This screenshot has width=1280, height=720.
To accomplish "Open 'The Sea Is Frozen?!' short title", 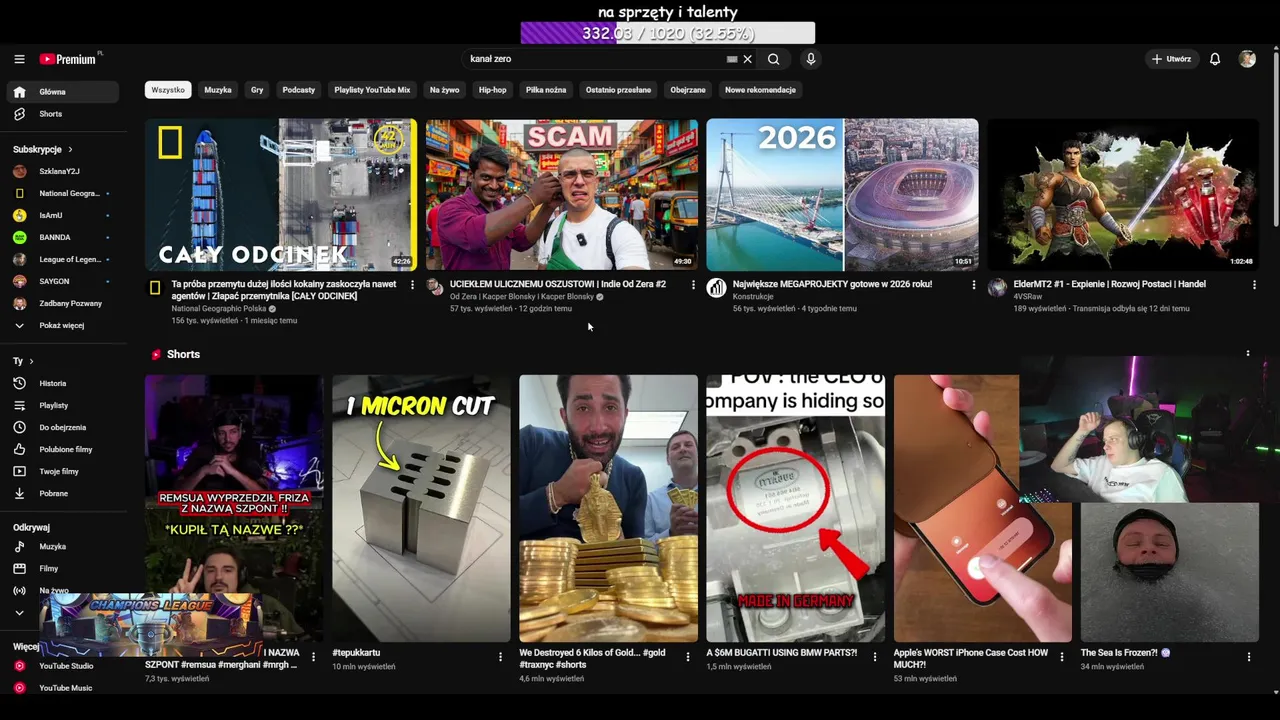I will coord(1124,653).
